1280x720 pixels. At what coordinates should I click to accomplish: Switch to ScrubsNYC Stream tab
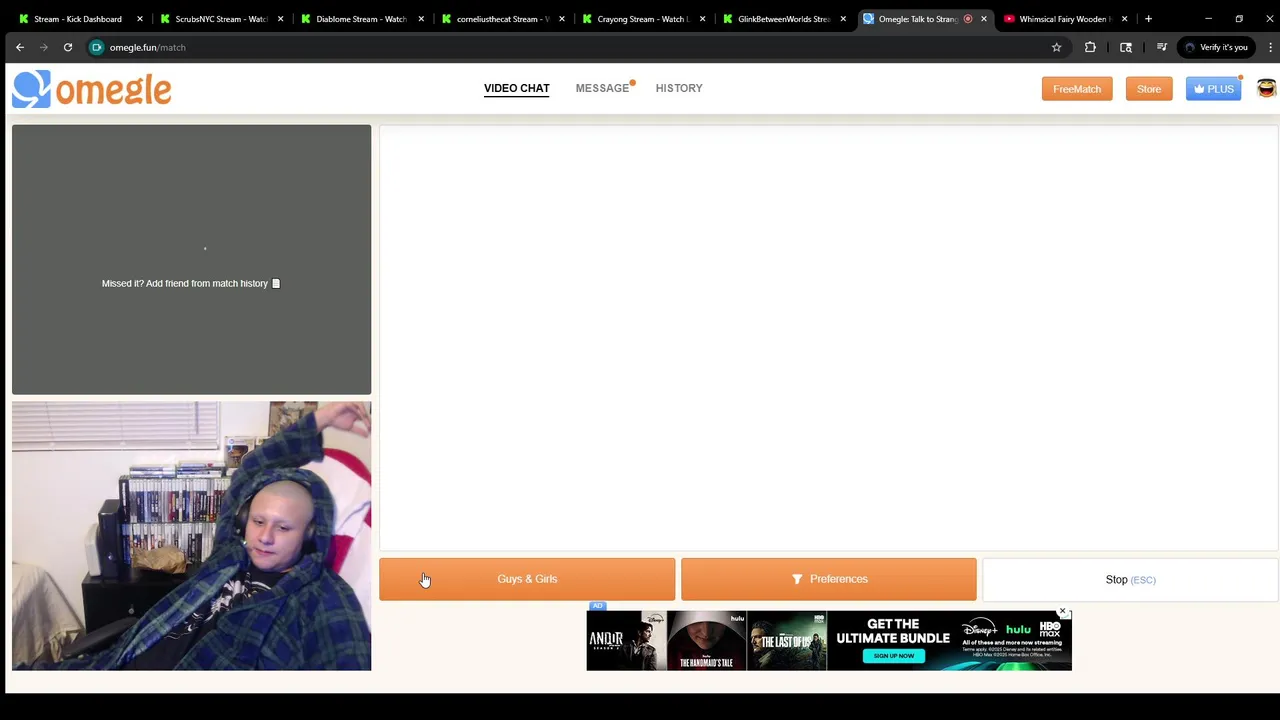pyautogui.click(x=221, y=19)
